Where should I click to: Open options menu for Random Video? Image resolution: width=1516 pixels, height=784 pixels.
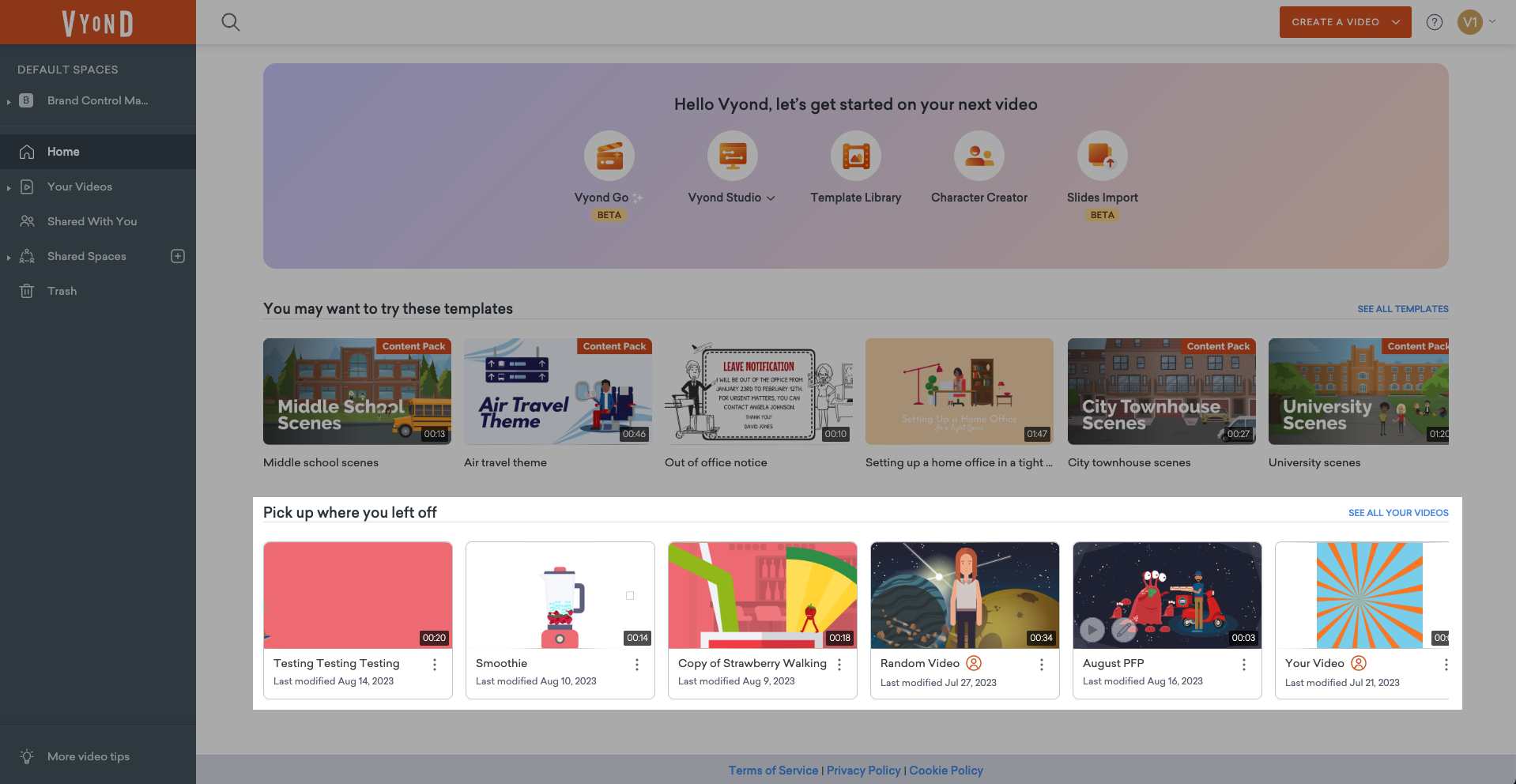(x=1042, y=665)
